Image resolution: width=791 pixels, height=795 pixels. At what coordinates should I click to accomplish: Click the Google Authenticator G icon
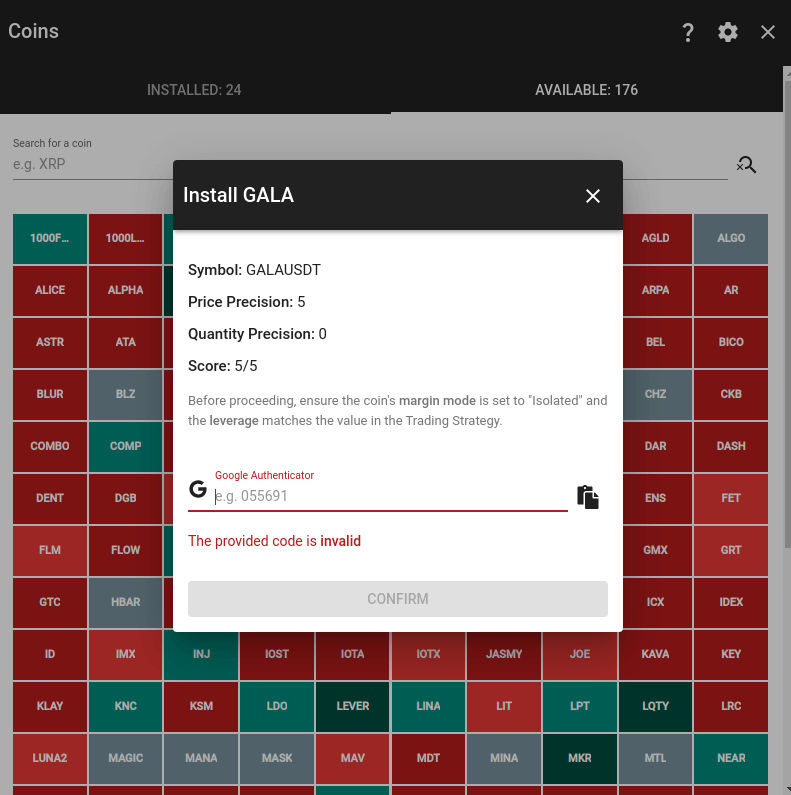(198, 490)
